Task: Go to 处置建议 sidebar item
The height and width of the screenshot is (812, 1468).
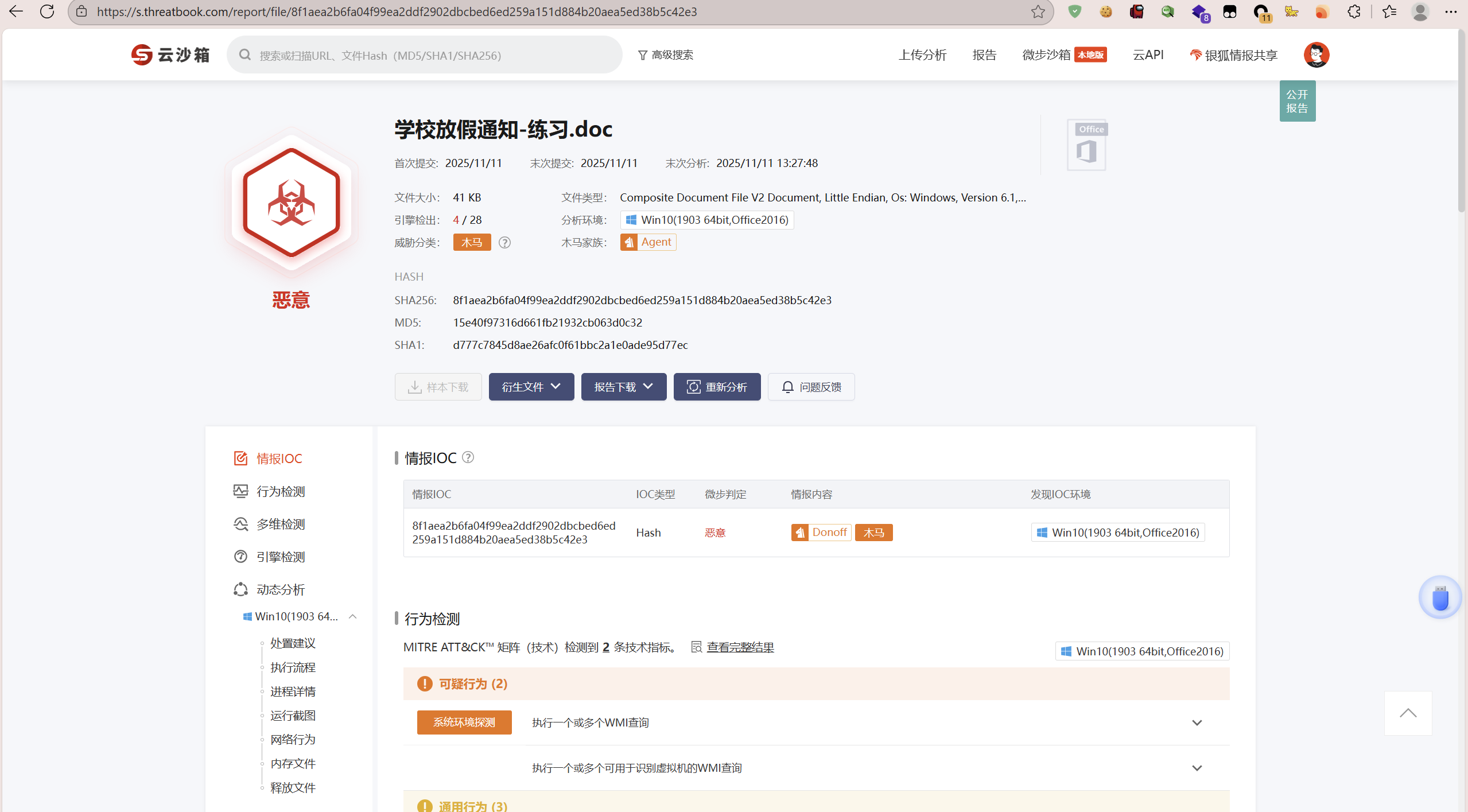Action: [x=293, y=643]
